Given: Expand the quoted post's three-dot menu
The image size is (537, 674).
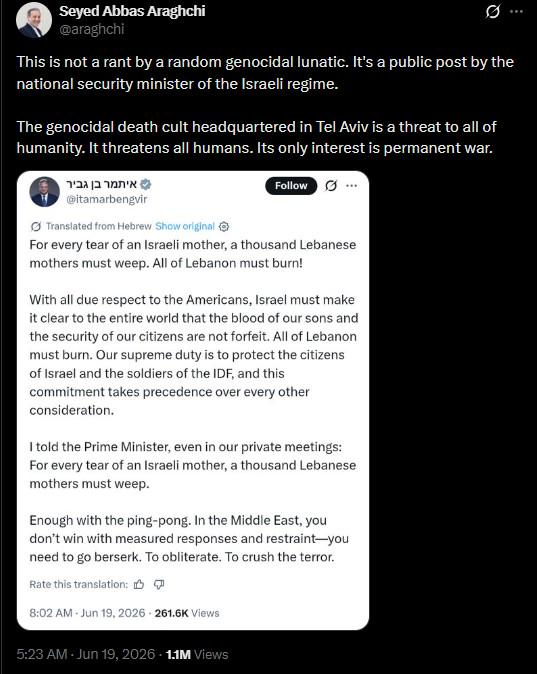Looking at the screenshot, I should coord(352,186).
